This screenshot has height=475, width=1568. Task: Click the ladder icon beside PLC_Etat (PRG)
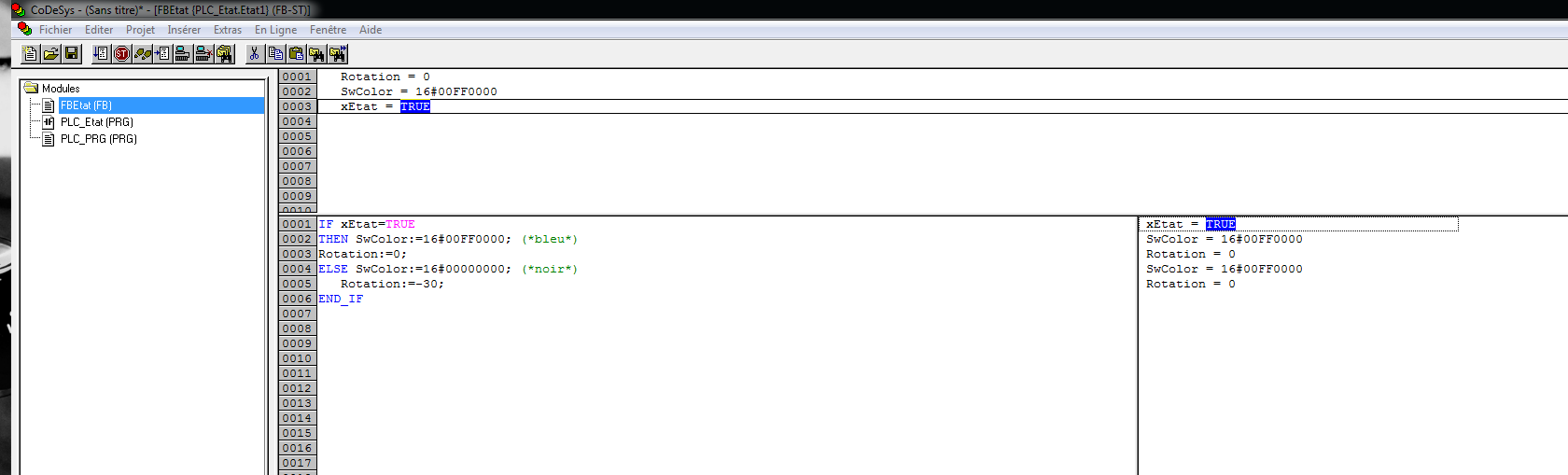tap(49, 122)
